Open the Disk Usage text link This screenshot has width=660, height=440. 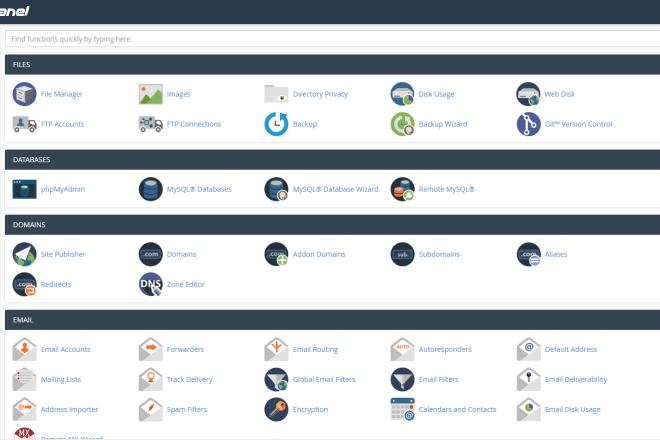[436, 94]
